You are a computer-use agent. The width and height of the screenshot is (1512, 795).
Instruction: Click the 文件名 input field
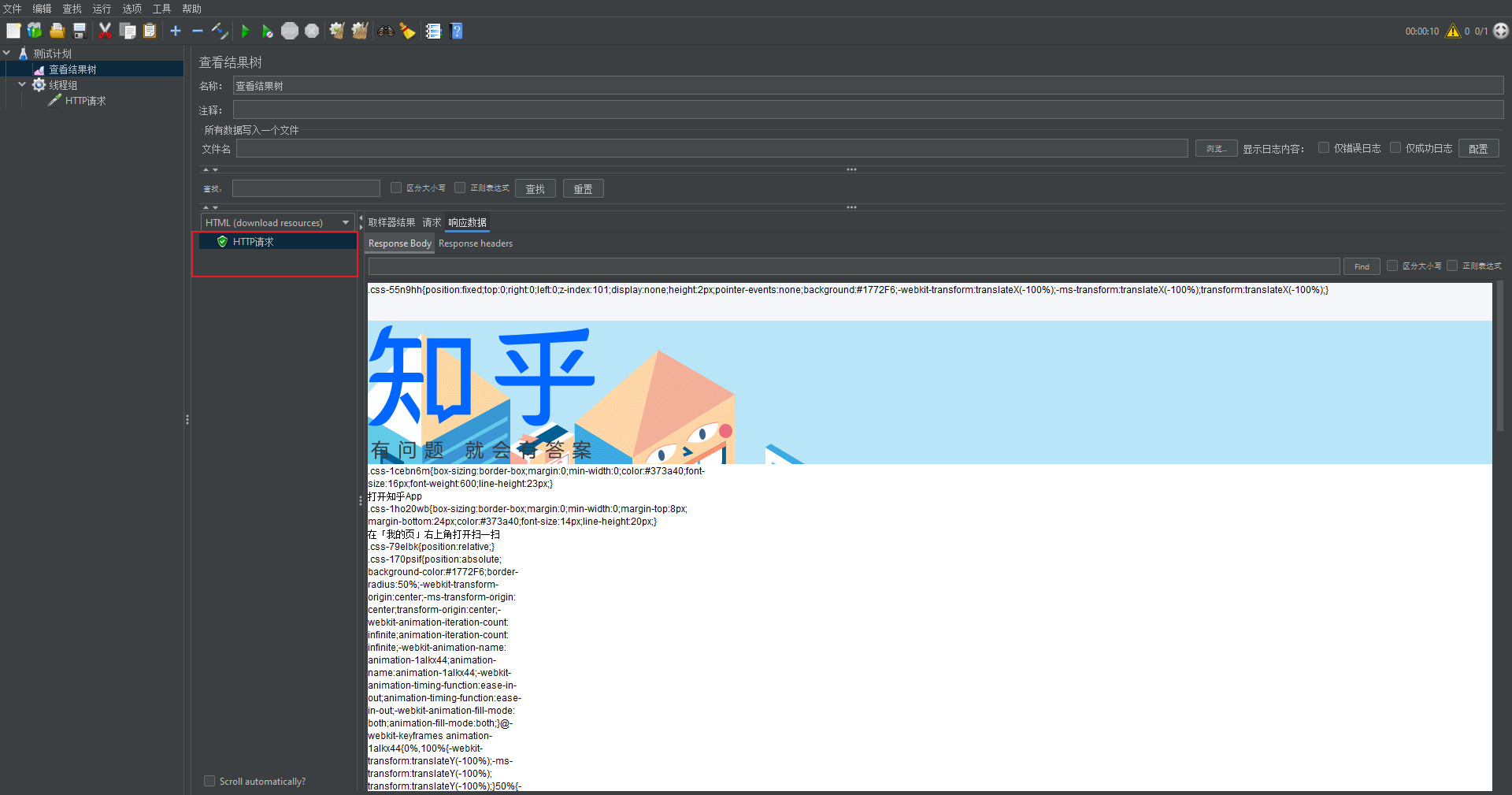[x=712, y=148]
